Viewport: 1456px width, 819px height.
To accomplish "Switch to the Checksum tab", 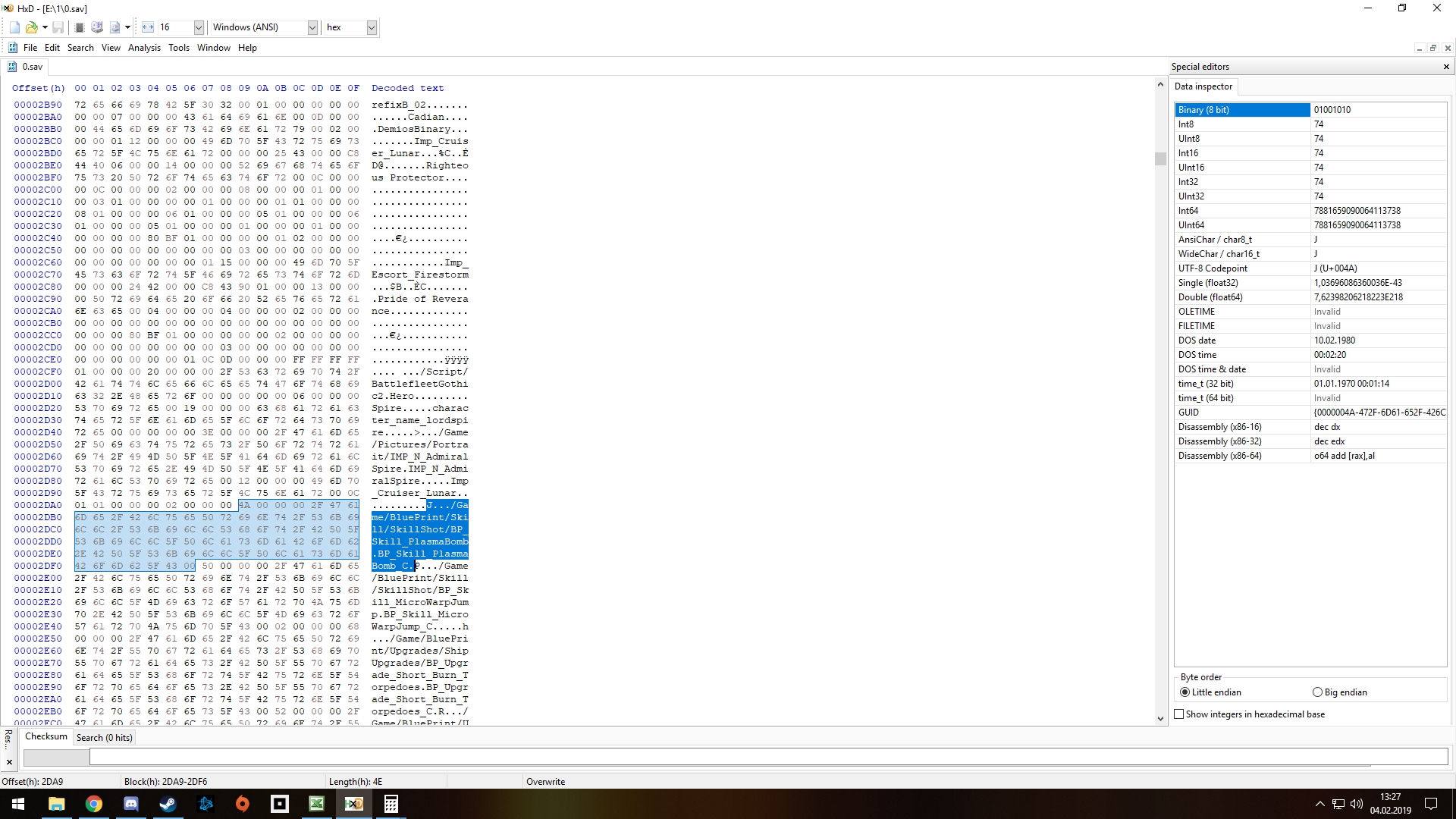I will tap(45, 736).
